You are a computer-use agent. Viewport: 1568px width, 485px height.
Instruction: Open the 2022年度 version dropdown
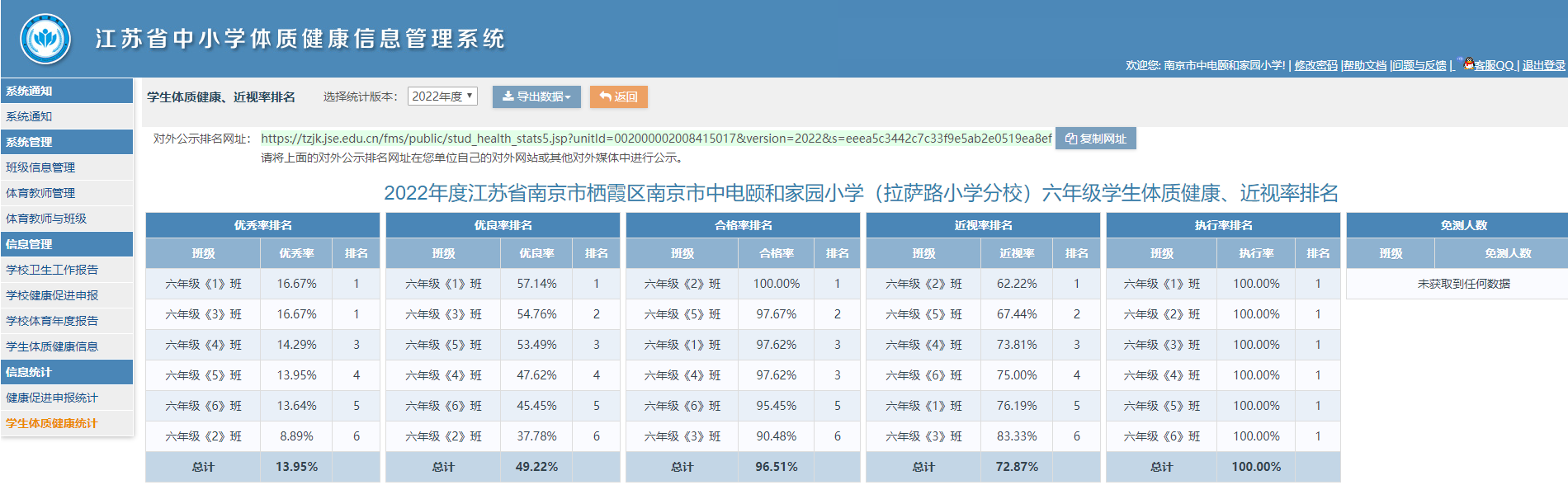(x=442, y=97)
